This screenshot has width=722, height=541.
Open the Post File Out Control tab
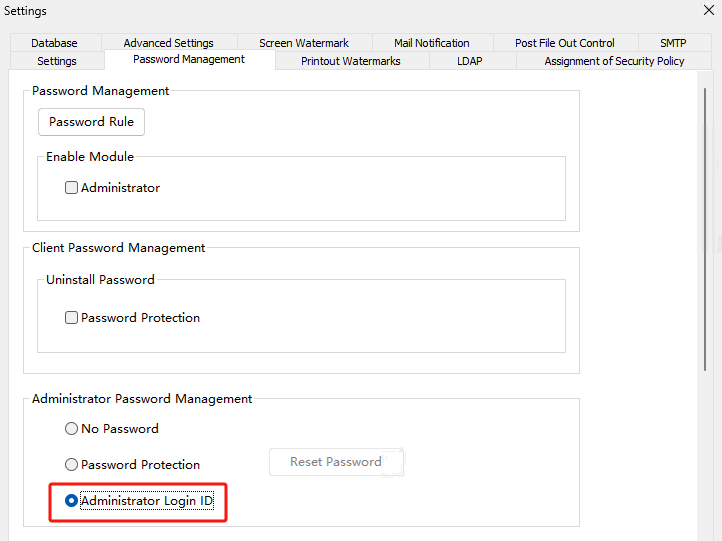pos(564,43)
